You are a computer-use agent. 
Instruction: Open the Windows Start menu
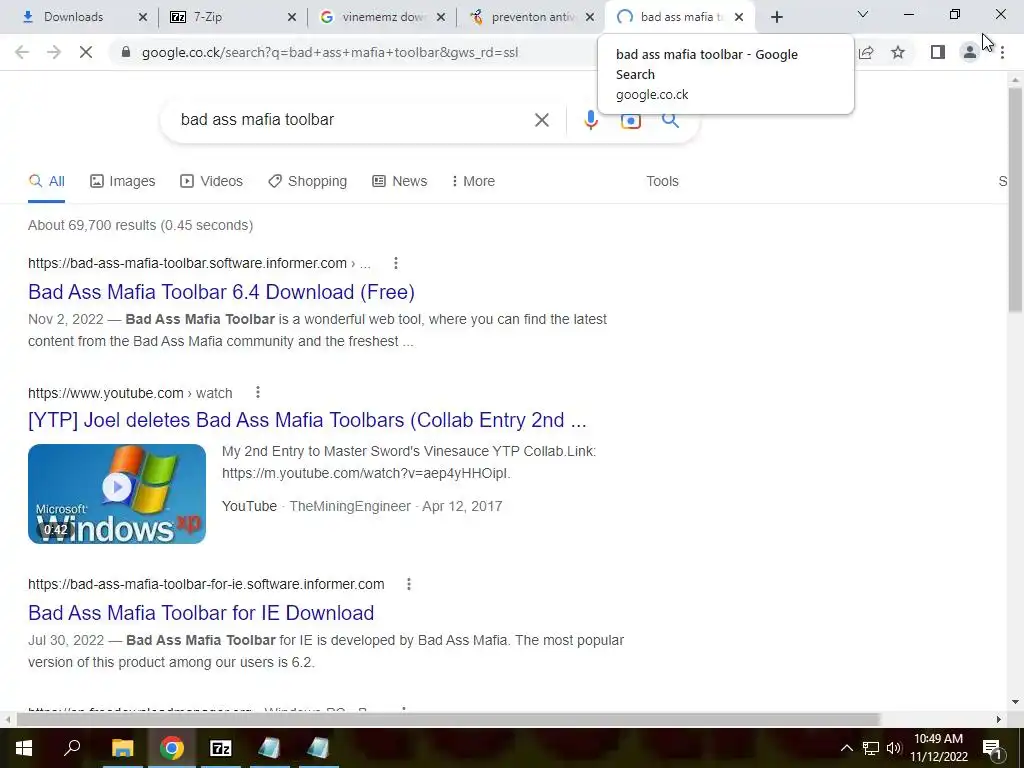point(24,748)
